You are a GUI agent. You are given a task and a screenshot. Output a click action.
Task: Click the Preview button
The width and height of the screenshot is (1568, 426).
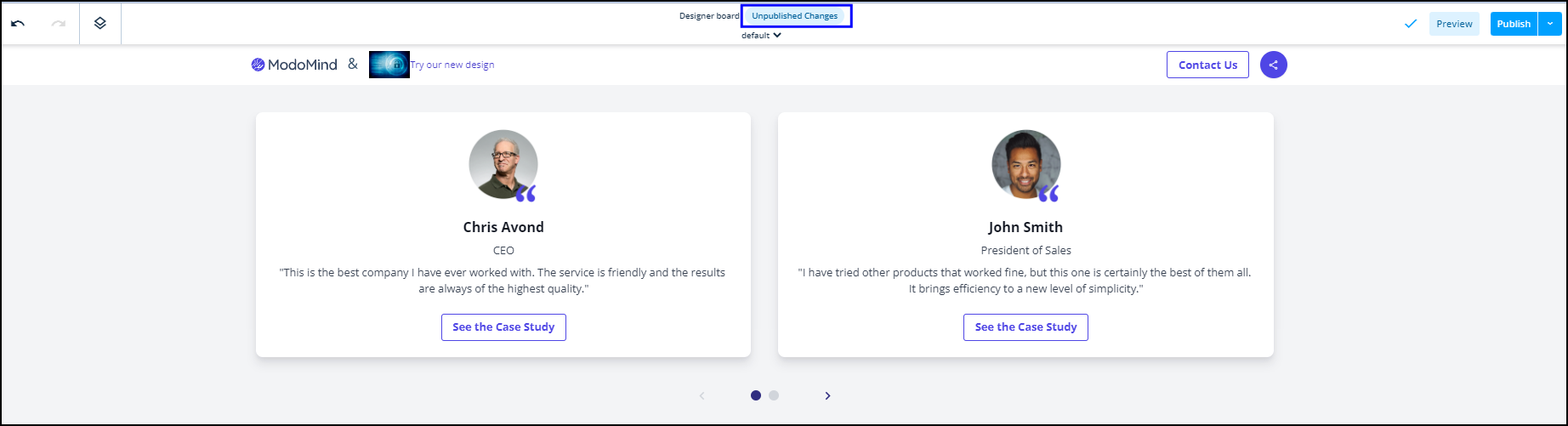(1454, 24)
